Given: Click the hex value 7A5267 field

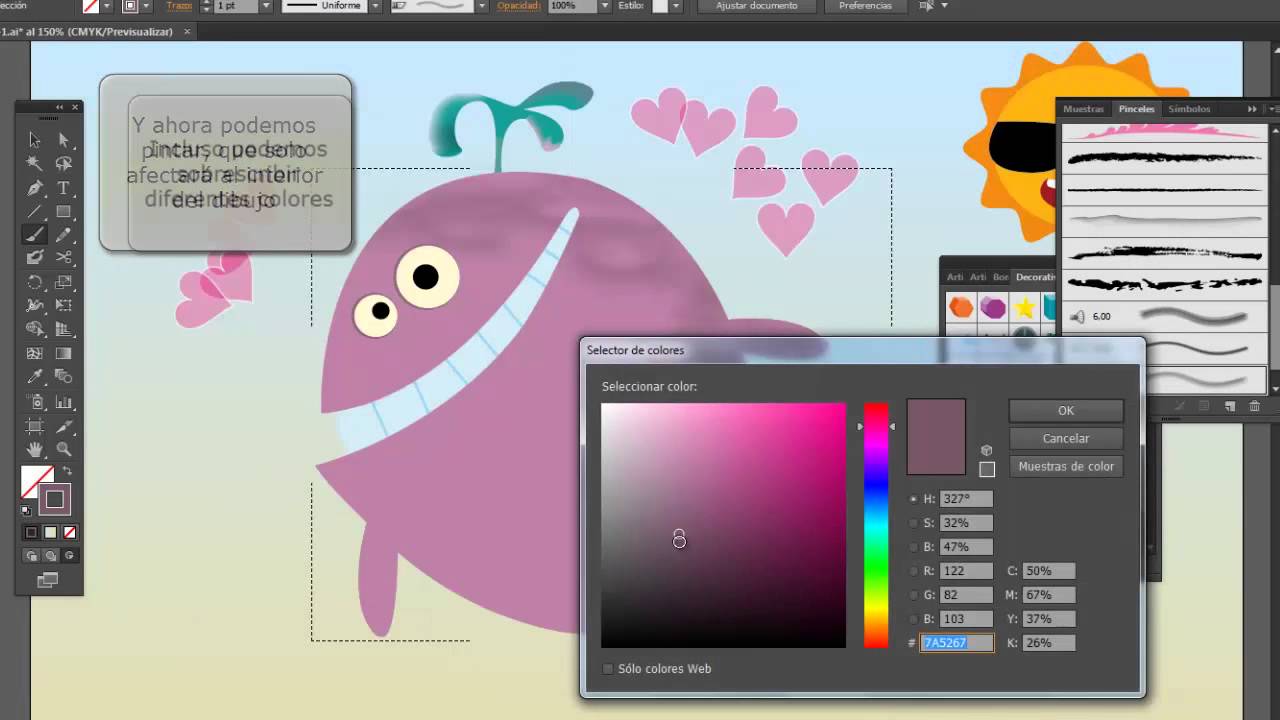Looking at the screenshot, I should coord(957,643).
